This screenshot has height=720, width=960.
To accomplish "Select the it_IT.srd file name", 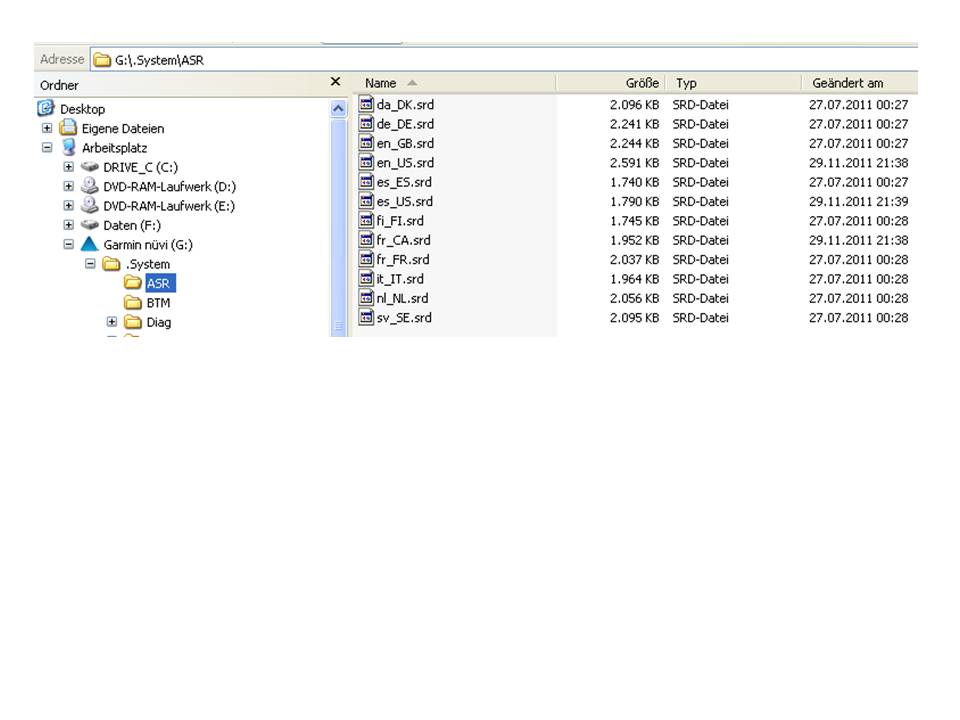I will [400, 279].
